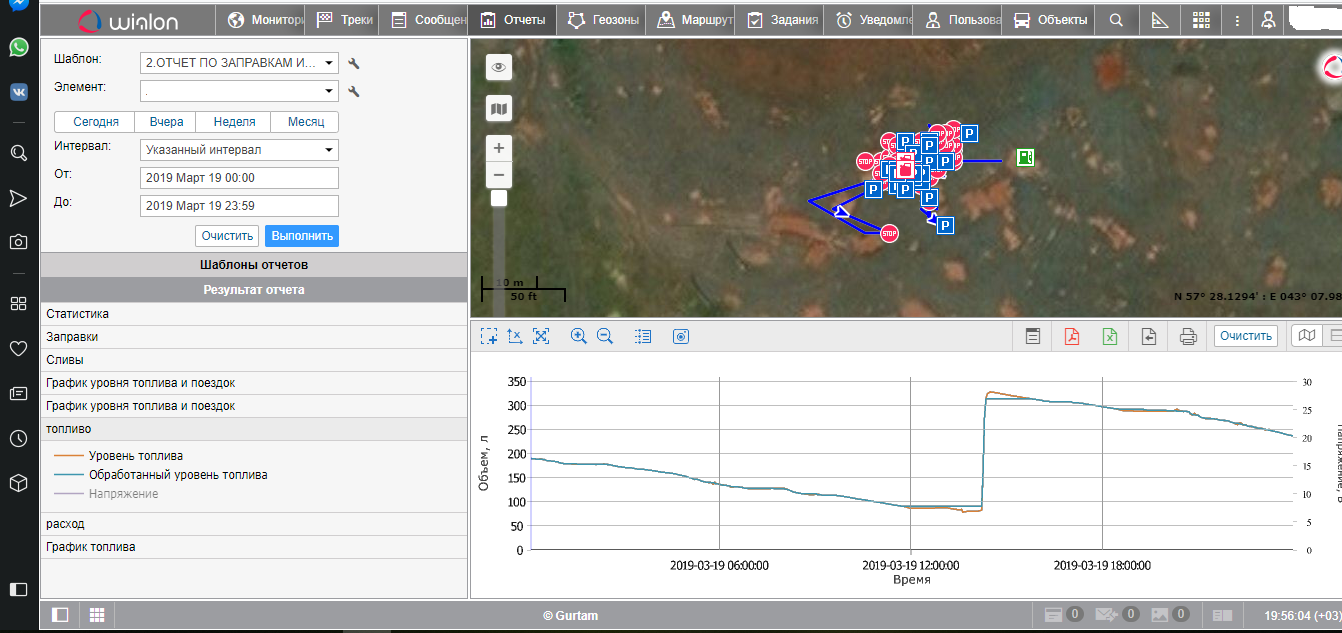This screenshot has height=633, width=1342.
Task: Export the report to Excel
Action: [1110, 336]
